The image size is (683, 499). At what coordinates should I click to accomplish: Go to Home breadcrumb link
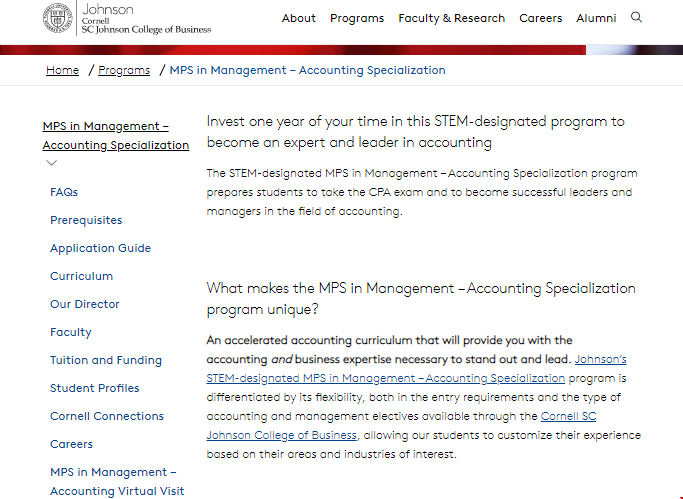coord(62,70)
